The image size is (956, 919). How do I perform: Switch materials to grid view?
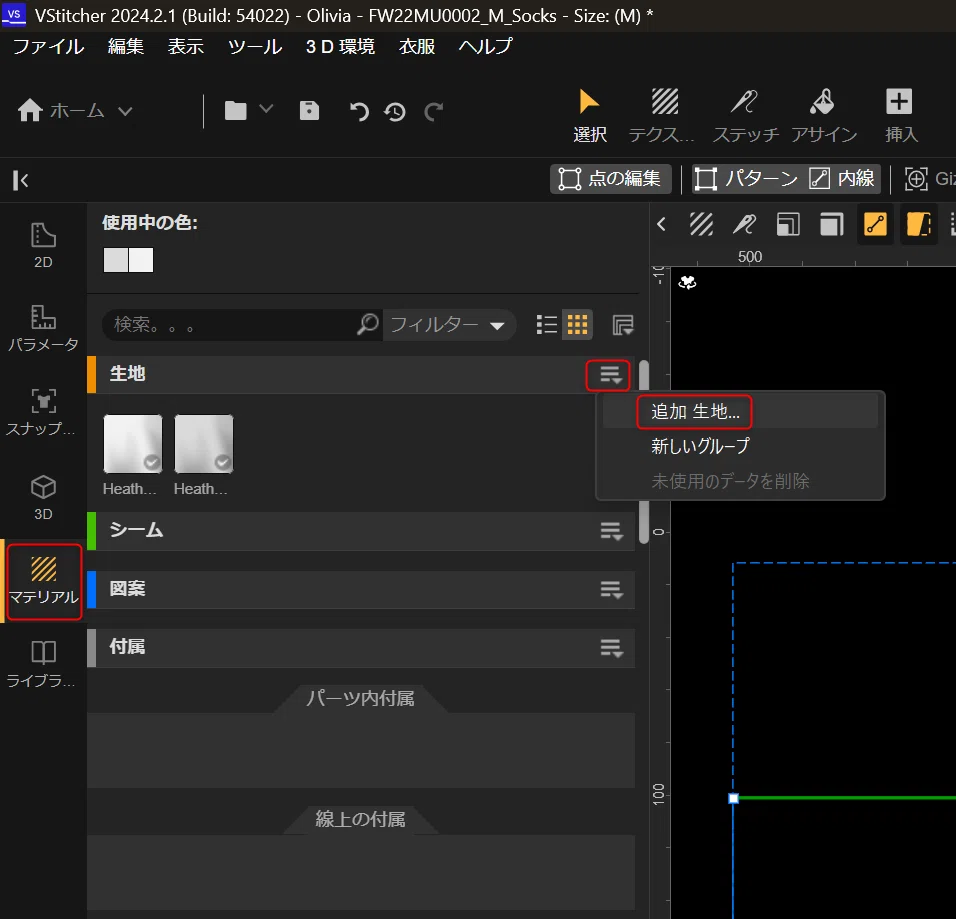[577, 324]
